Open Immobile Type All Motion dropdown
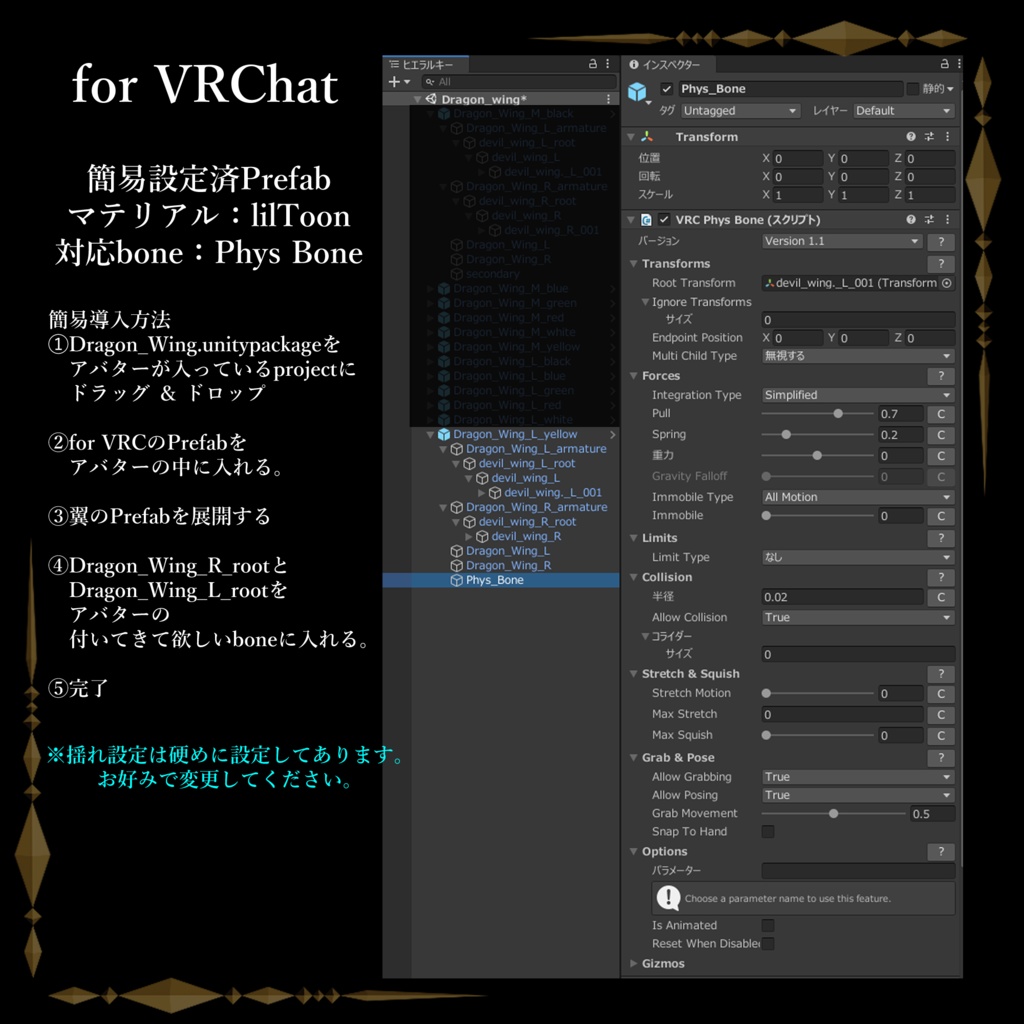 858,497
